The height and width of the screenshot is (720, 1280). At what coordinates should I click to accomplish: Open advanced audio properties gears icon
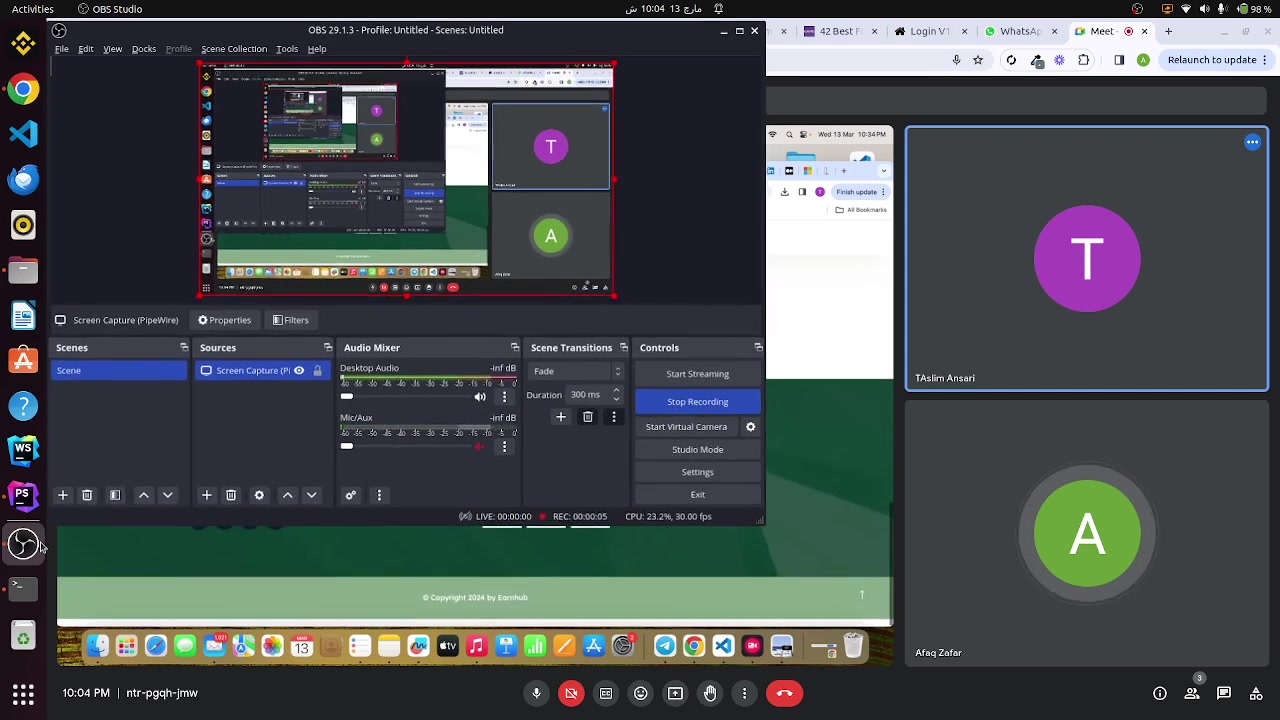[x=351, y=495]
